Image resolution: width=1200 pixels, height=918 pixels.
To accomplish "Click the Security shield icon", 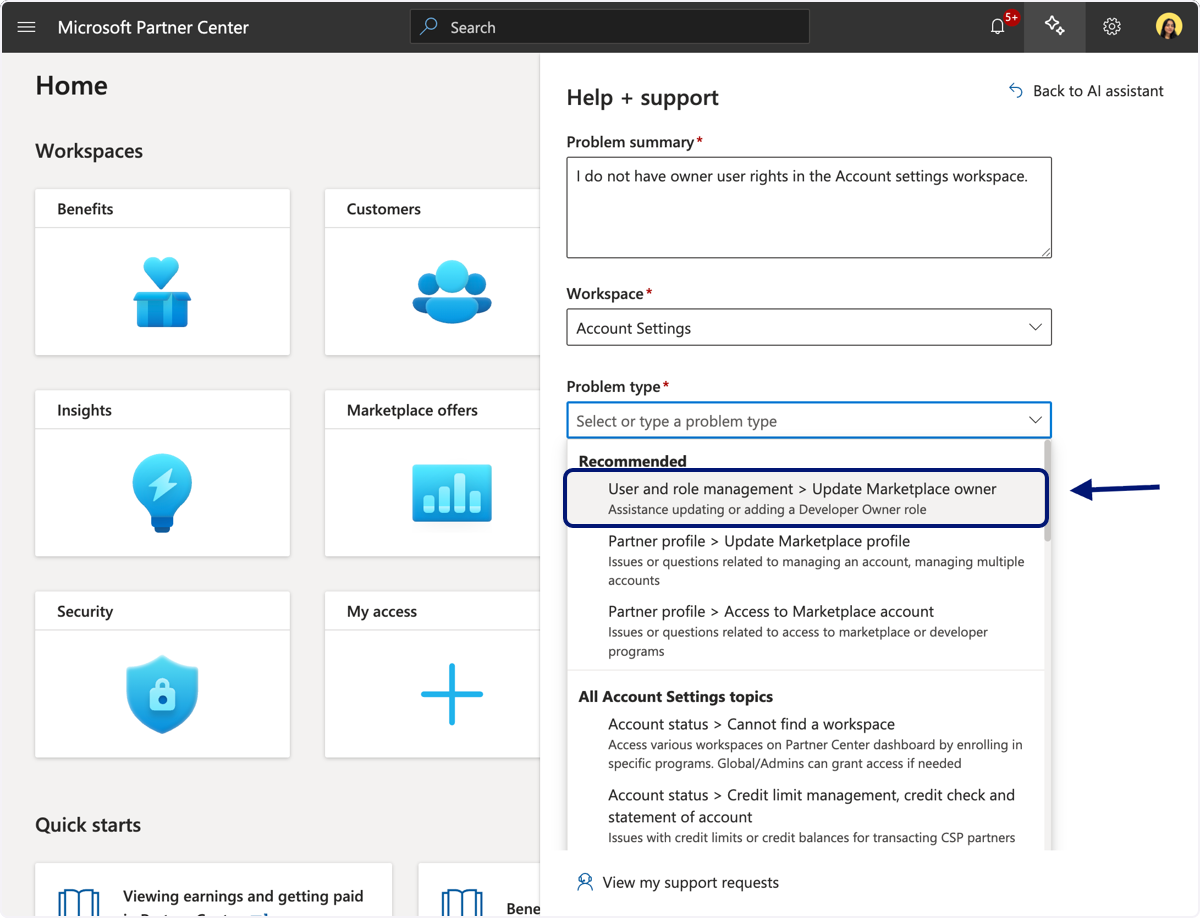I will pyautogui.click(x=162, y=694).
